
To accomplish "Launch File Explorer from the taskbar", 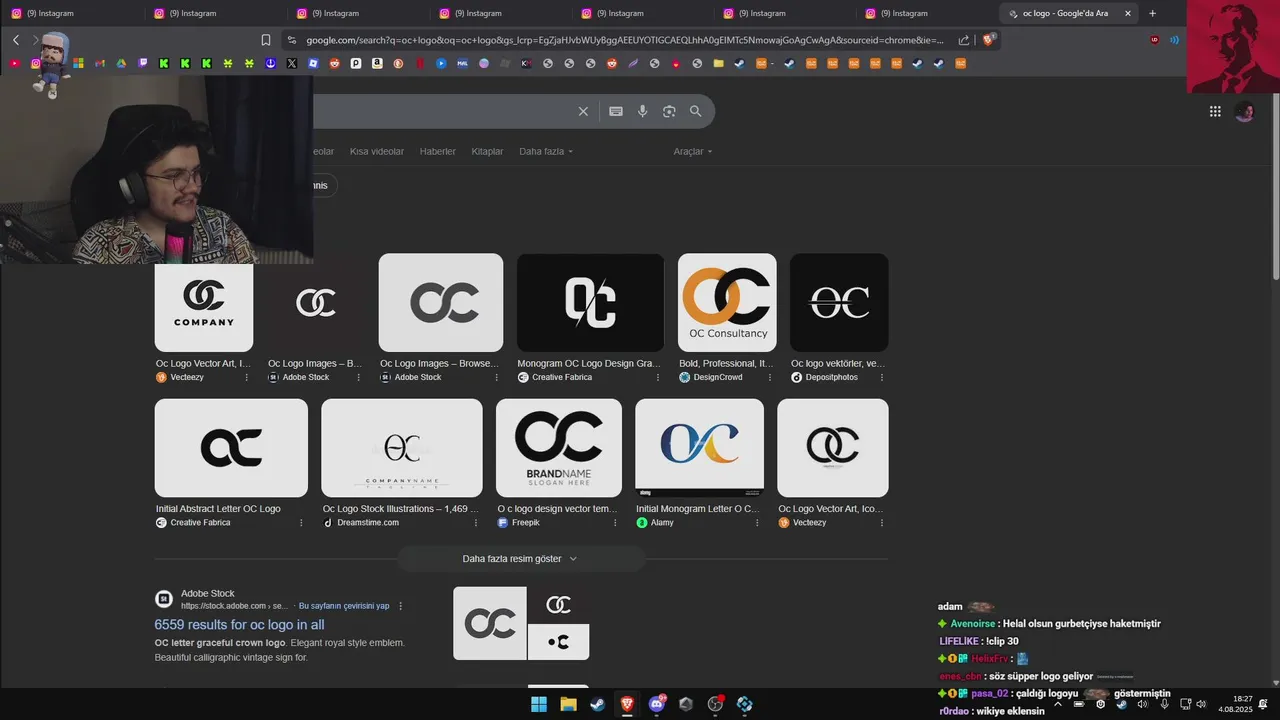I will click(568, 704).
